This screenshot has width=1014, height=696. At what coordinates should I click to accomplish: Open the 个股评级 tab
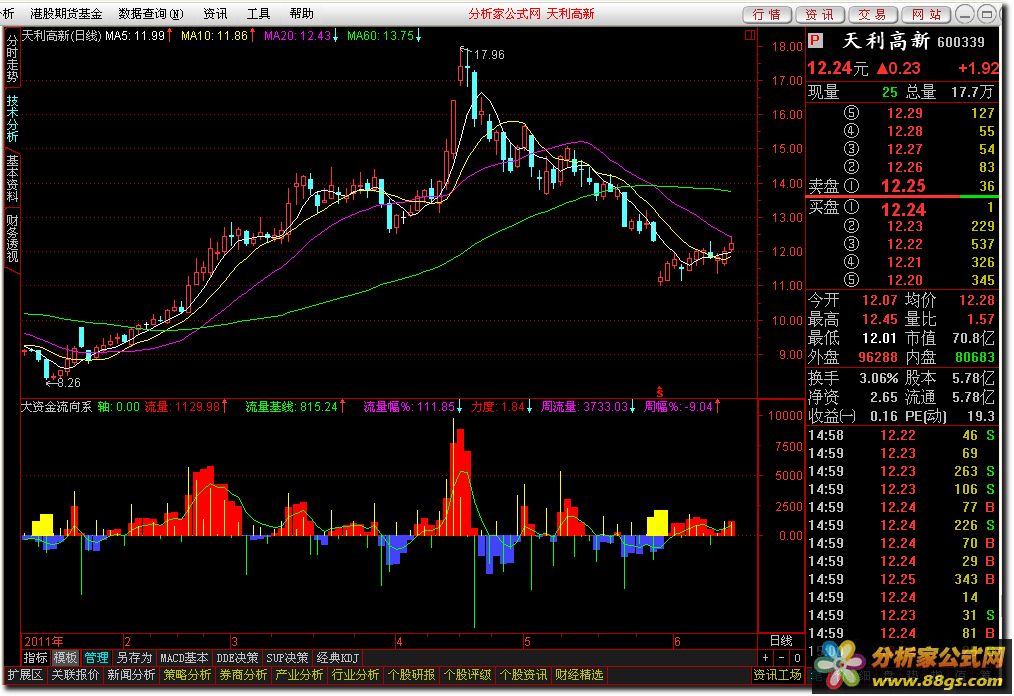[x=468, y=675]
